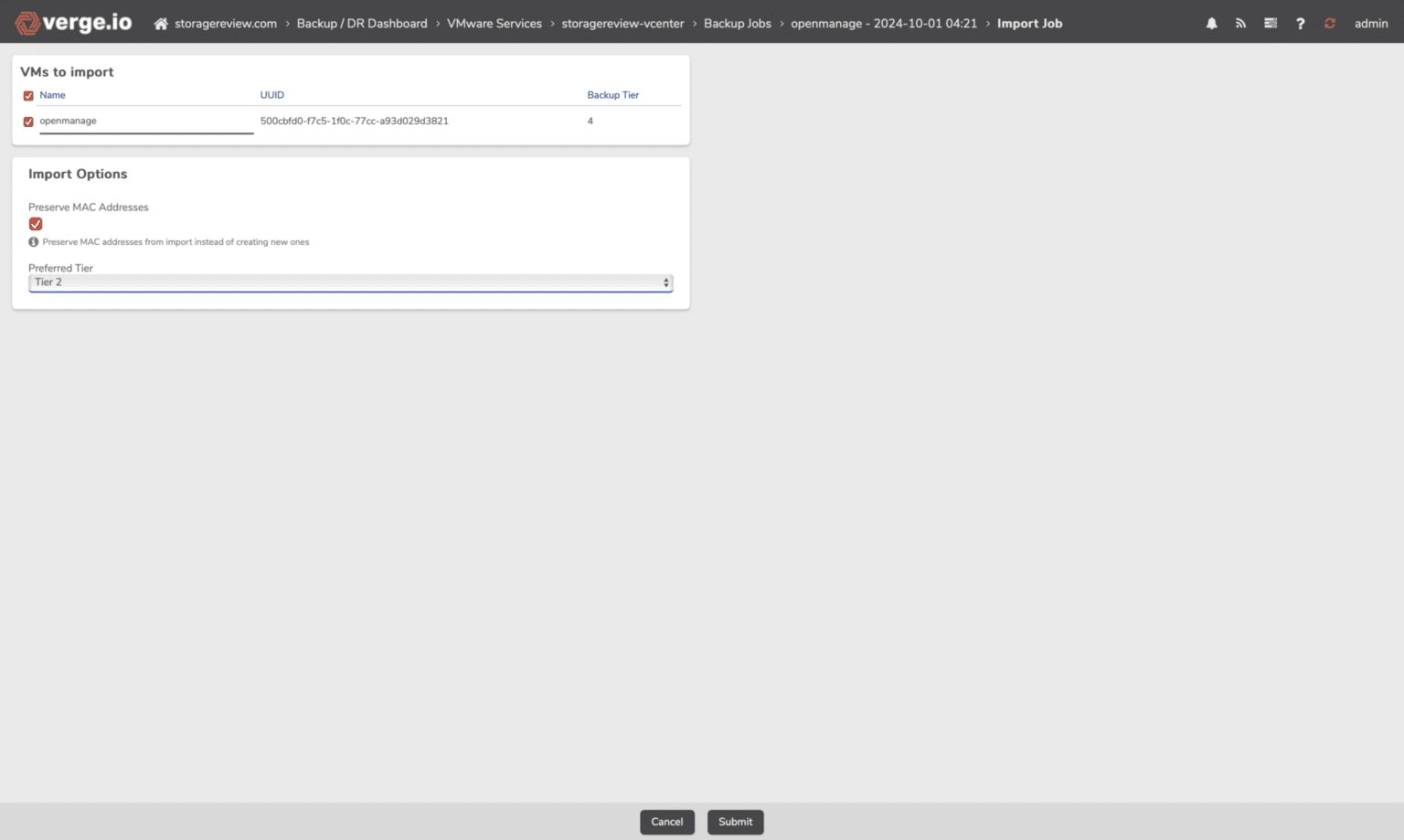Click the Cancel button
Image resolution: width=1404 pixels, height=840 pixels.
tap(666, 822)
